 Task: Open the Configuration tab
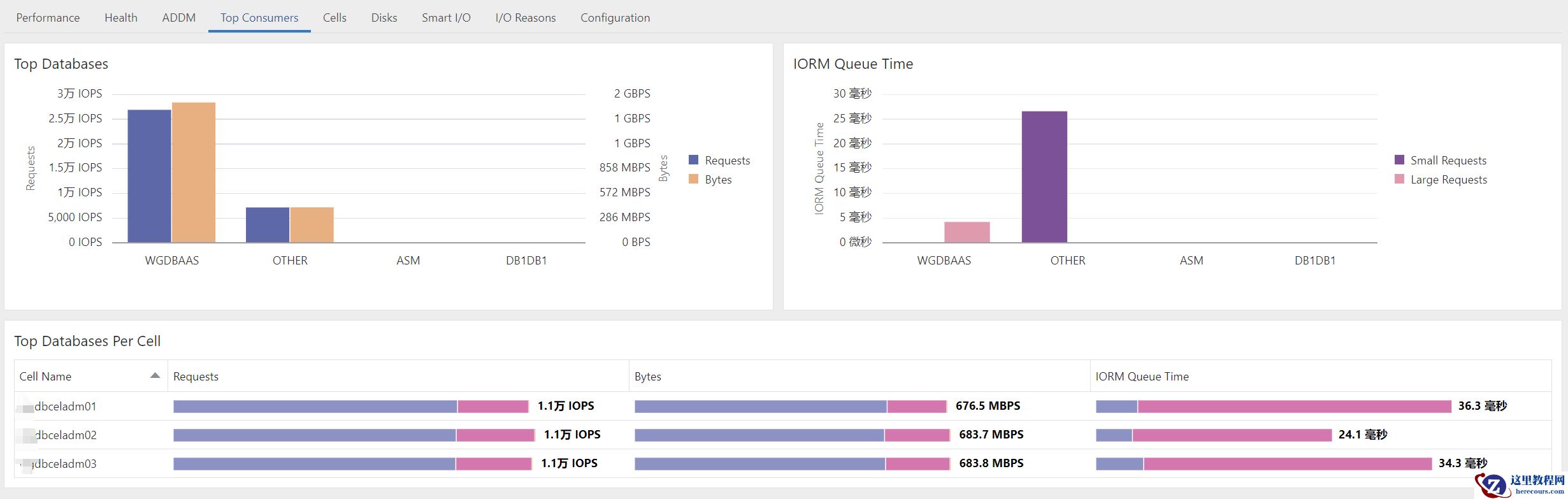pos(615,18)
